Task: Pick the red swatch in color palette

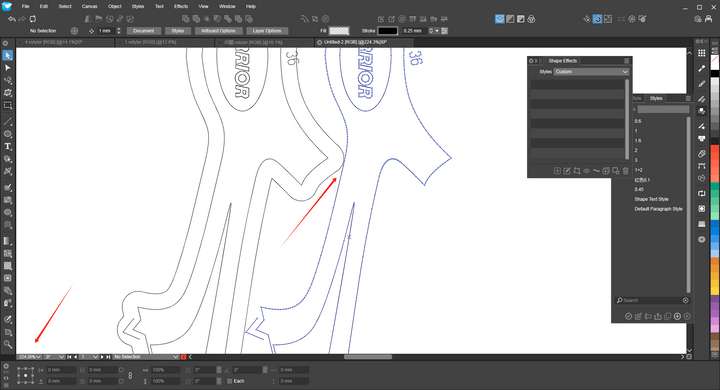Action: tap(715, 163)
